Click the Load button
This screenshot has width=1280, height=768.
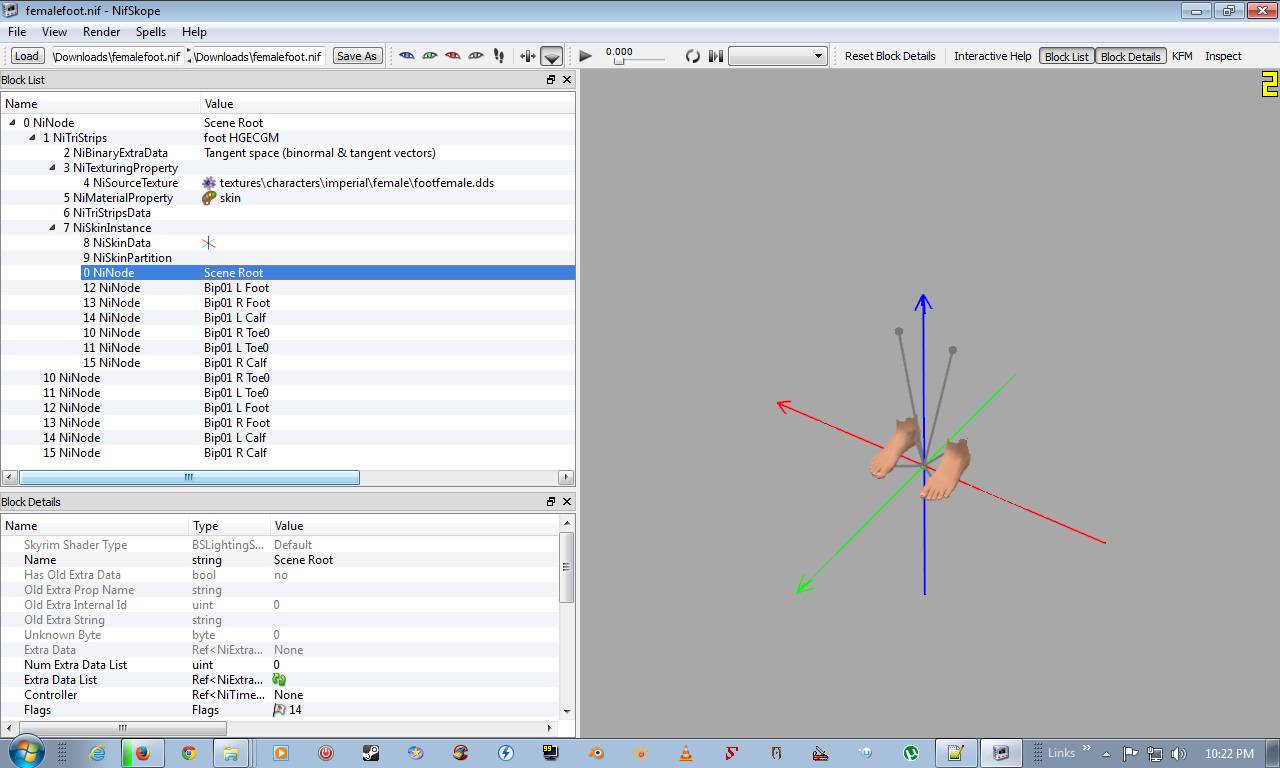coord(27,56)
